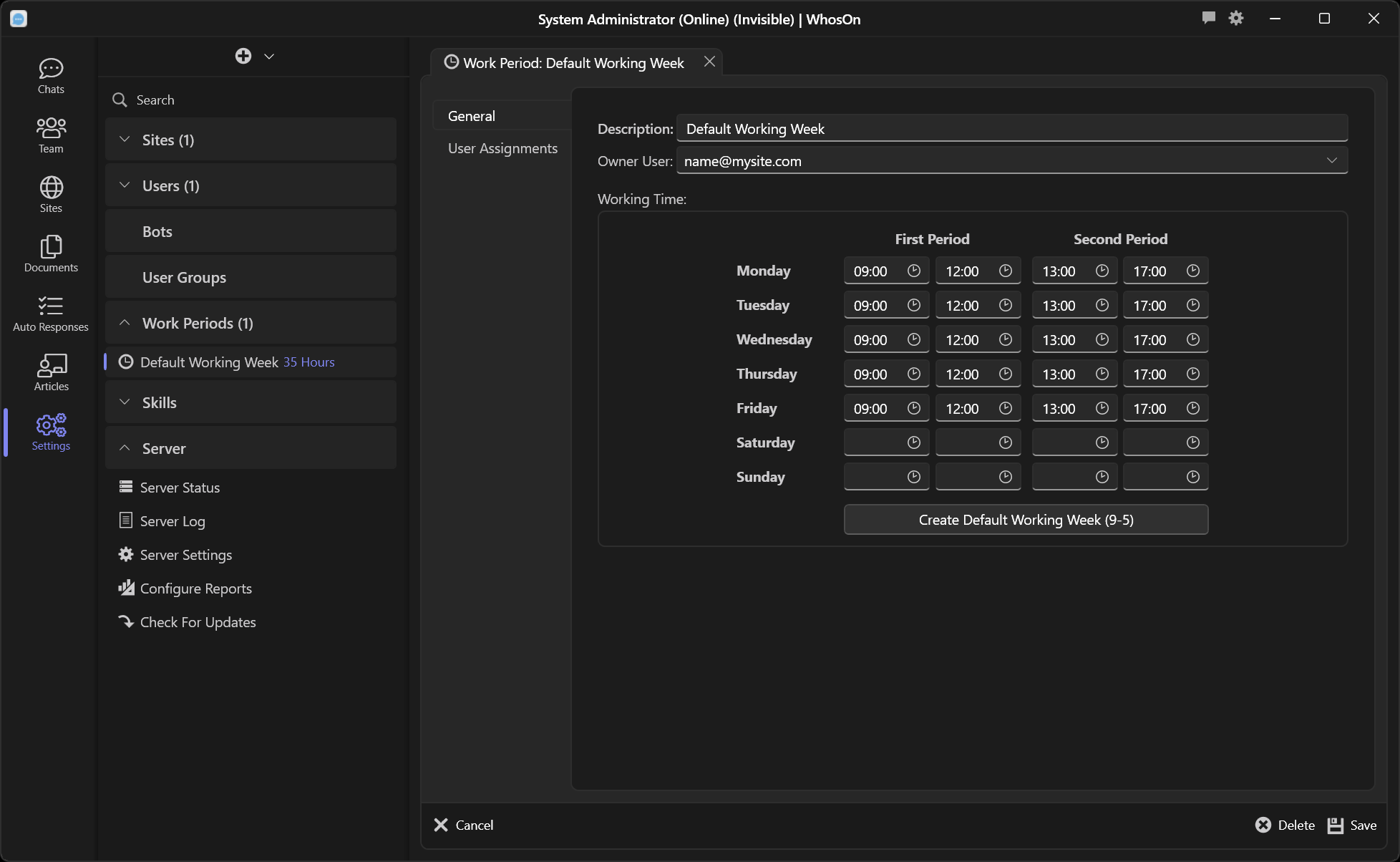
Task: Open the Auto Responses section in the sidebar
Action: [51, 314]
